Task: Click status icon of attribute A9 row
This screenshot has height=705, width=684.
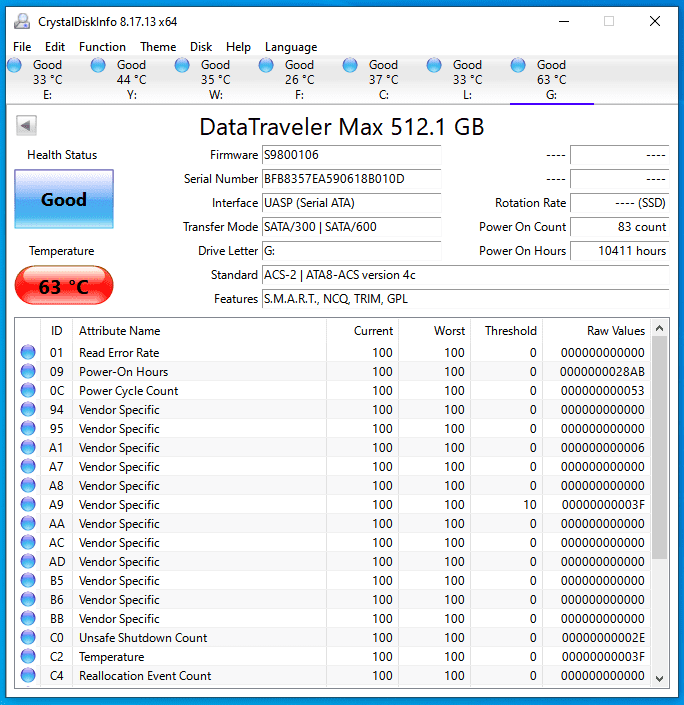Action: coord(28,504)
